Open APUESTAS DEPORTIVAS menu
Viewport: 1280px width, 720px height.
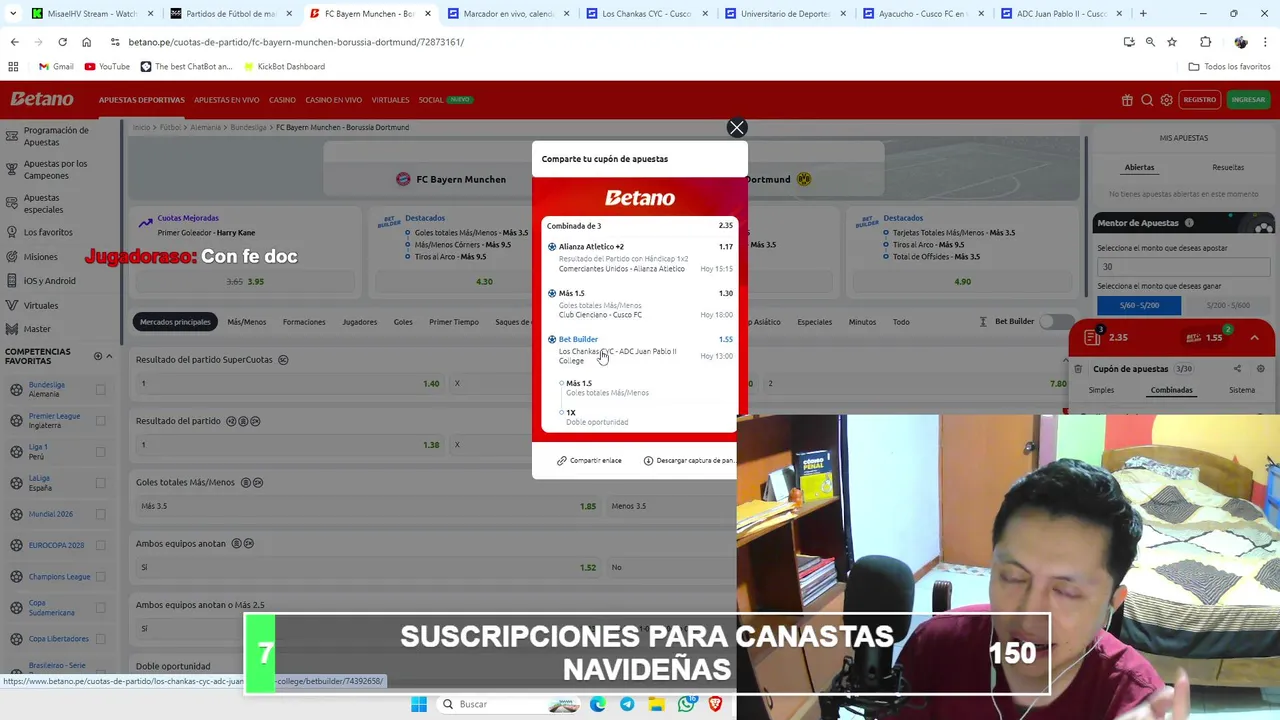click(141, 100)
